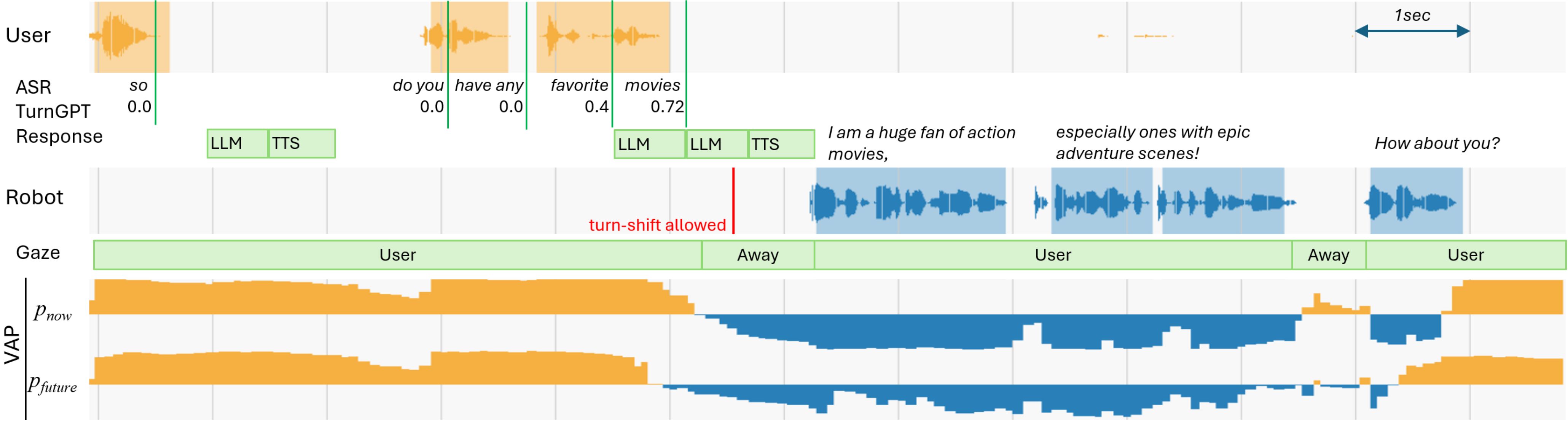
Task: Click the ASR word "so"
Action: (x=138, y=86)
